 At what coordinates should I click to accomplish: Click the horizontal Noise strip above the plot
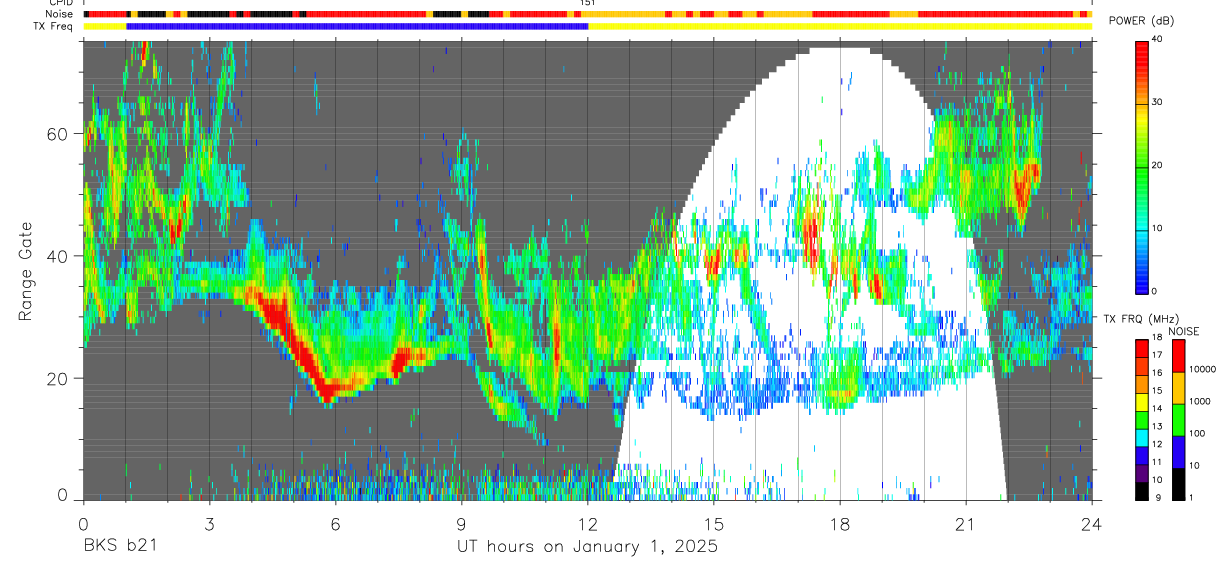[x=587, y=15]
